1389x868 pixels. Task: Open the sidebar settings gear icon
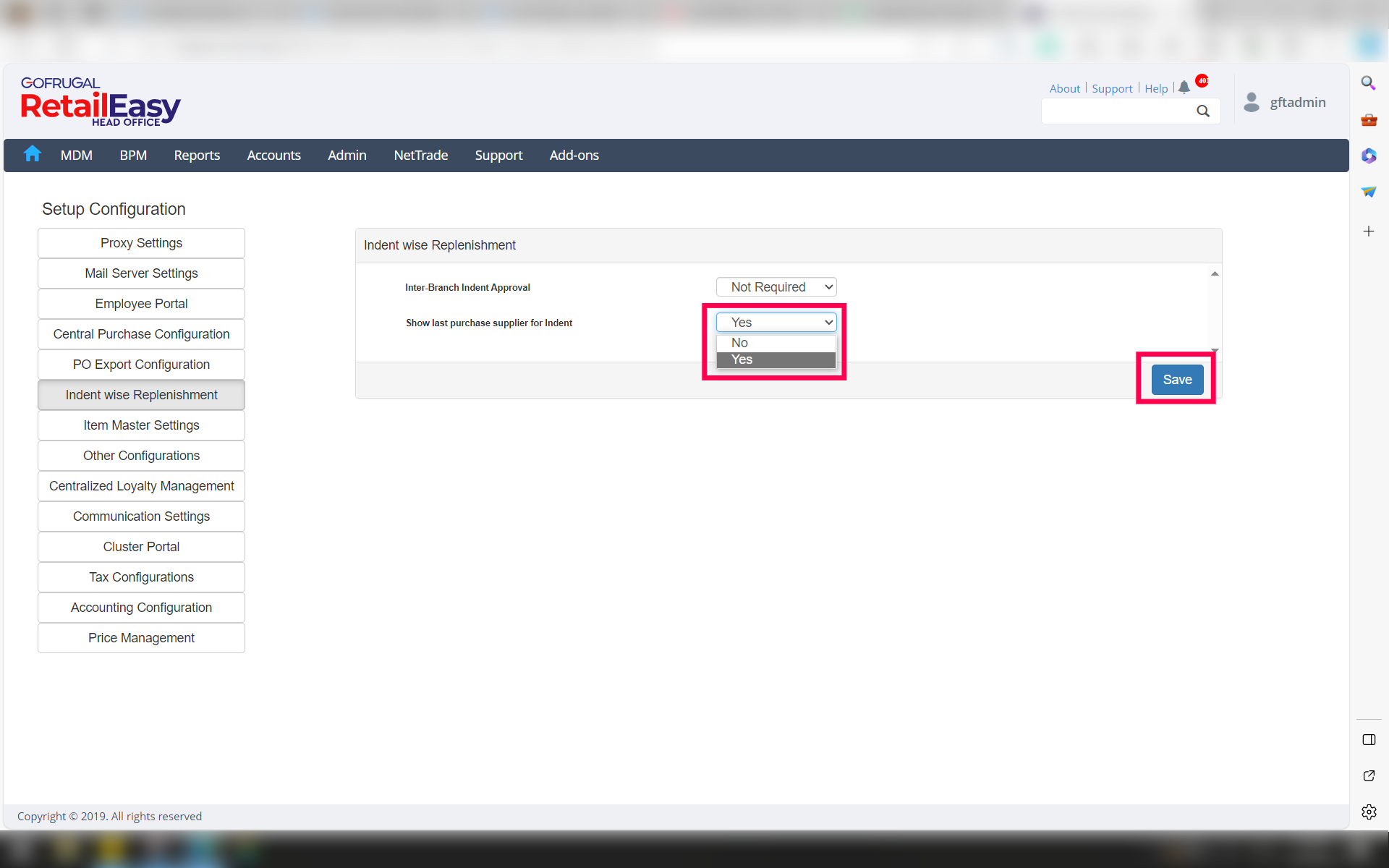1368,812
